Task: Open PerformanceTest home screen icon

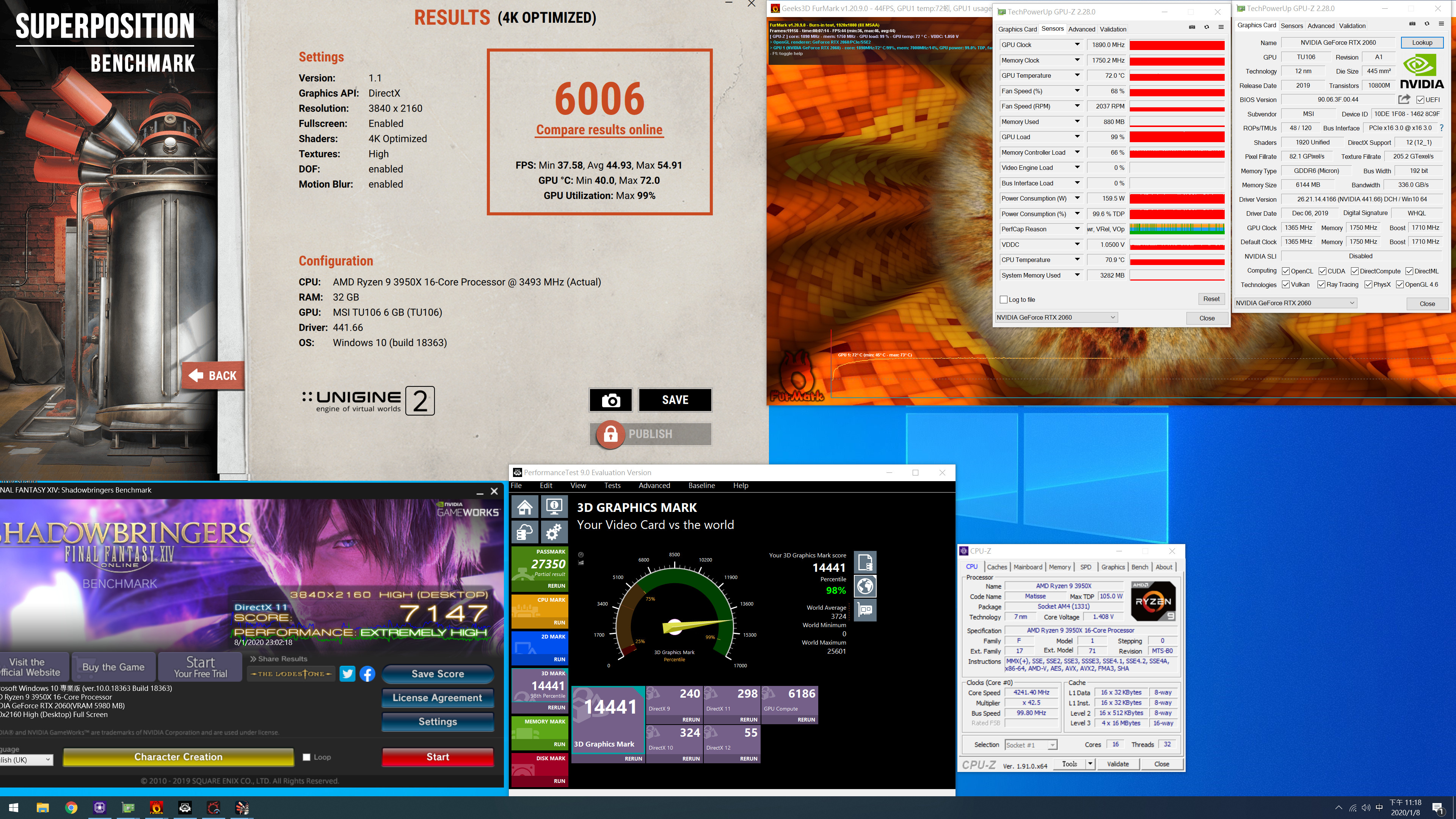Action: click(x=525, y=507)
